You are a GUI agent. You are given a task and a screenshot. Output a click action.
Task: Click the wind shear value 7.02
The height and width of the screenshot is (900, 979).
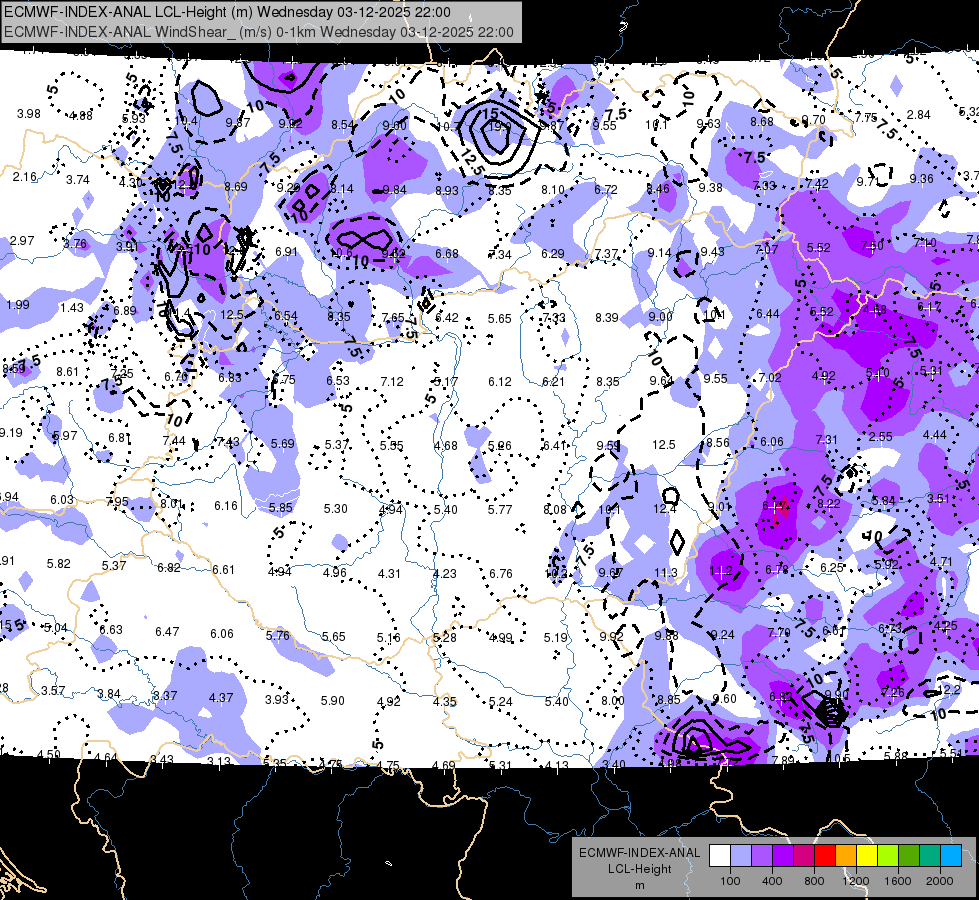point(770,377)
